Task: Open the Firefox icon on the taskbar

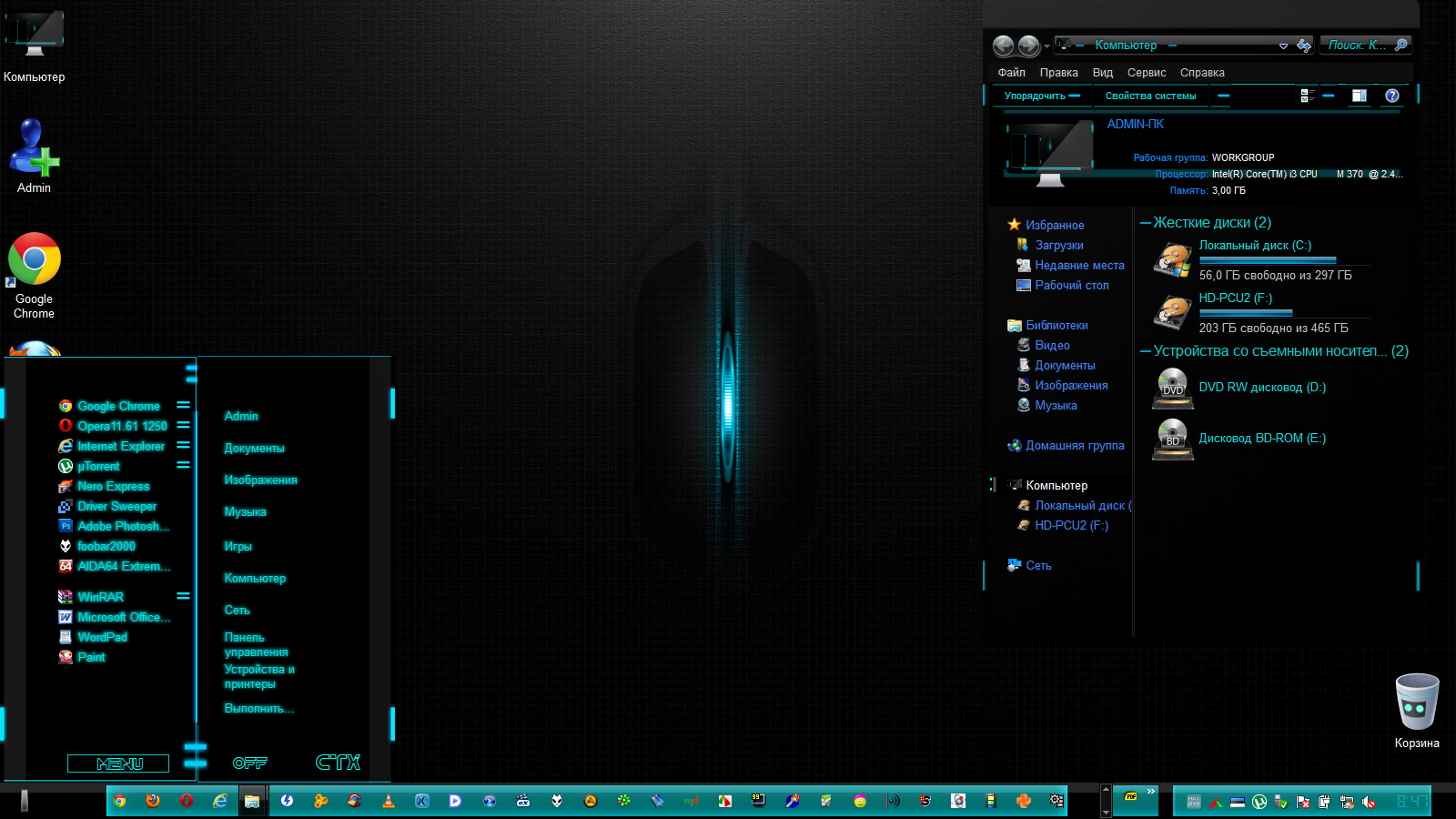Action: point(153,801)
